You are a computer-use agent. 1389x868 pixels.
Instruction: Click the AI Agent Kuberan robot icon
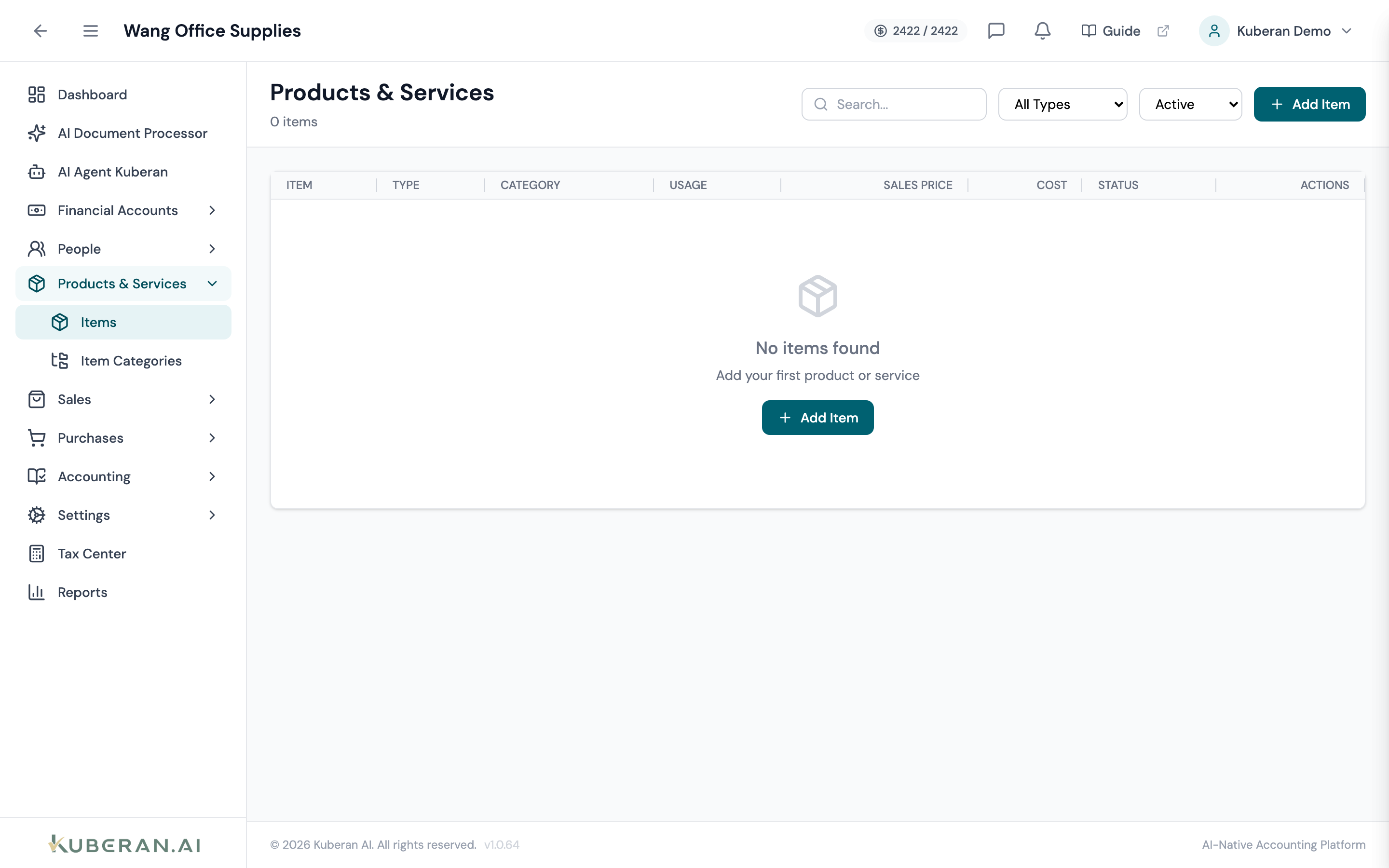[x=37, y=172]
